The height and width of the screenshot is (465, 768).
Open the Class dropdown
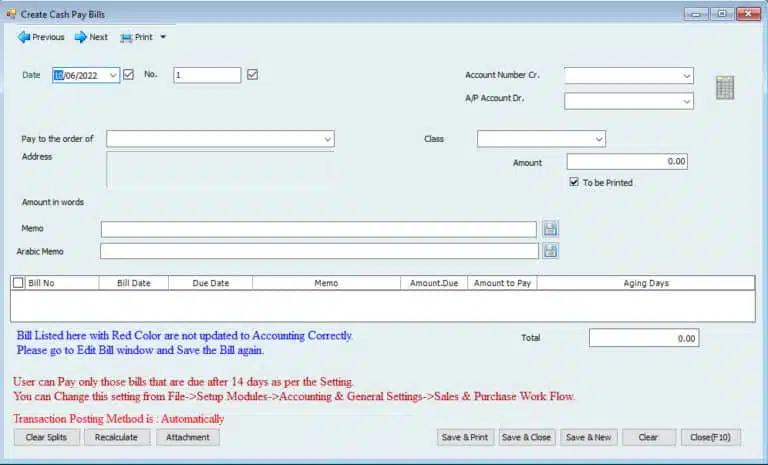pyautogui.click(x=599, y=139)
